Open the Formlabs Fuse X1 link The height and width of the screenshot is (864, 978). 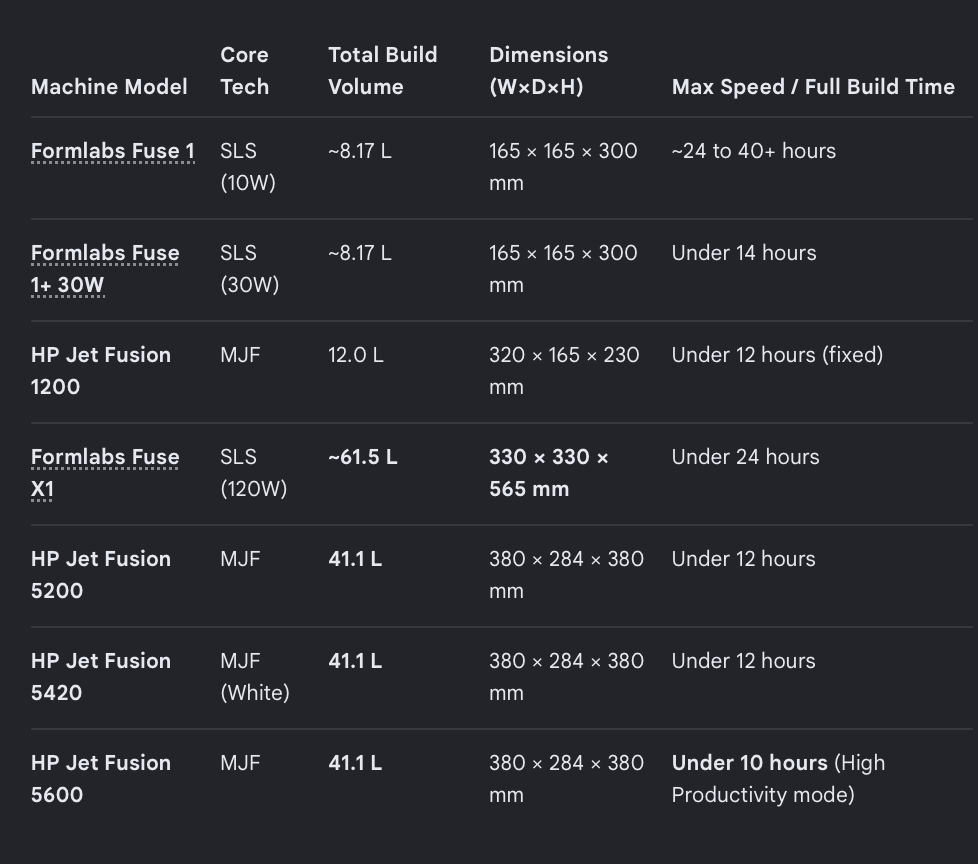[x=105, y=473]
